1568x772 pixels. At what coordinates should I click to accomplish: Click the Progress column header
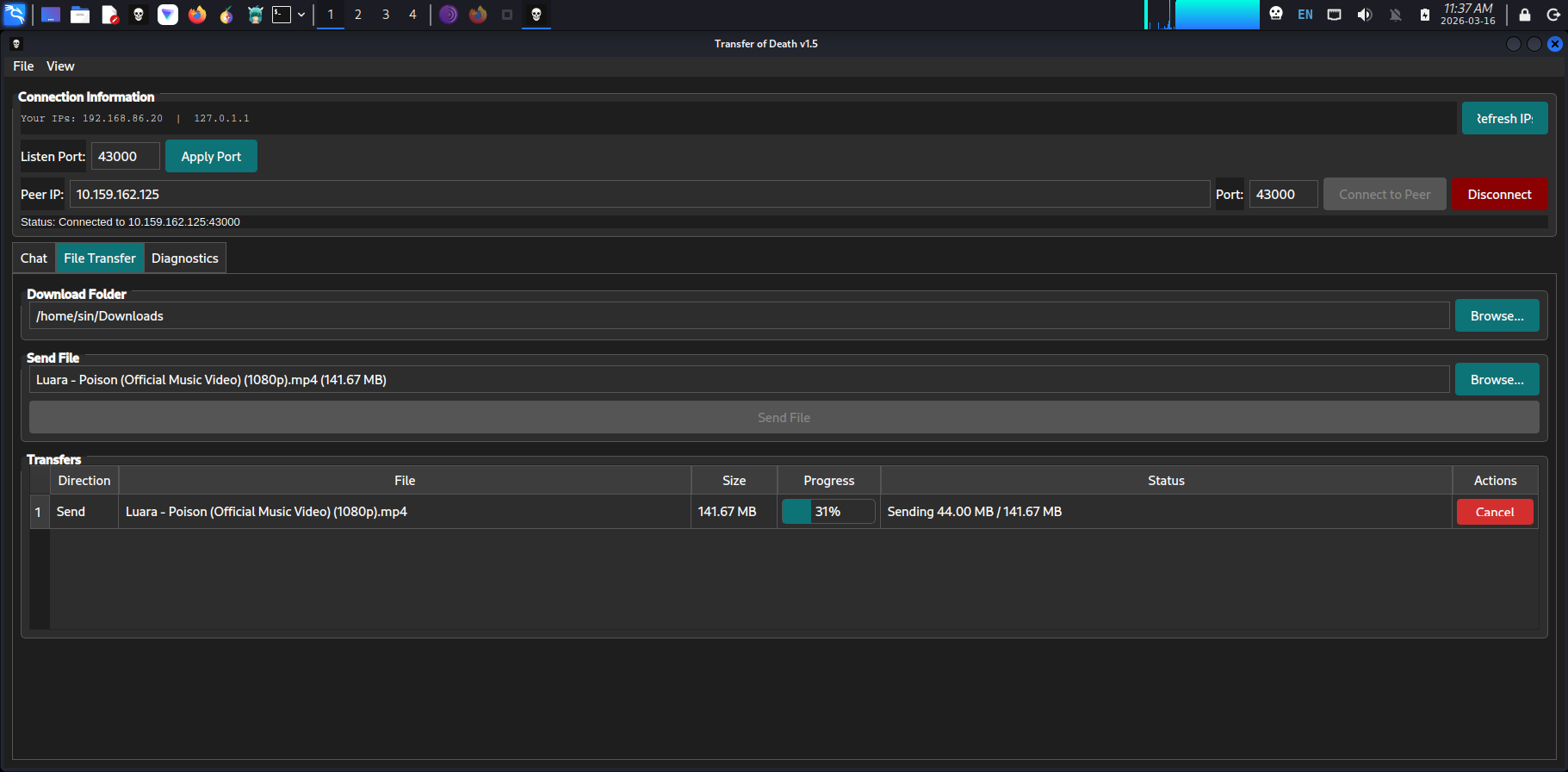(828, 480)
